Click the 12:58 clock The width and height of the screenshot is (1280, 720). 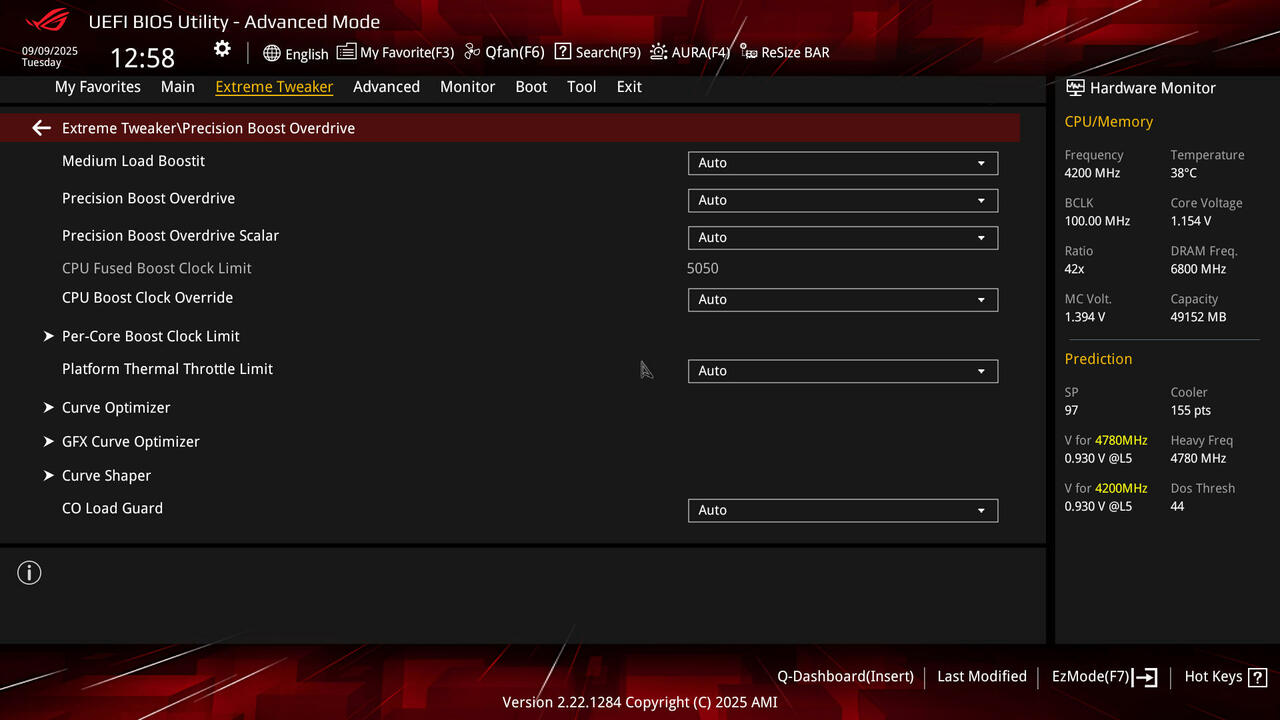pyautogui.click(x=142, y=58)
